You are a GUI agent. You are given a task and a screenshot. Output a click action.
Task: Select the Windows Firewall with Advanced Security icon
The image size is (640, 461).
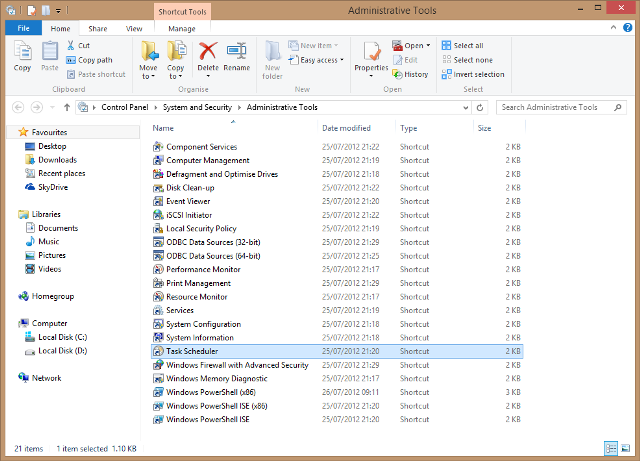158,365
